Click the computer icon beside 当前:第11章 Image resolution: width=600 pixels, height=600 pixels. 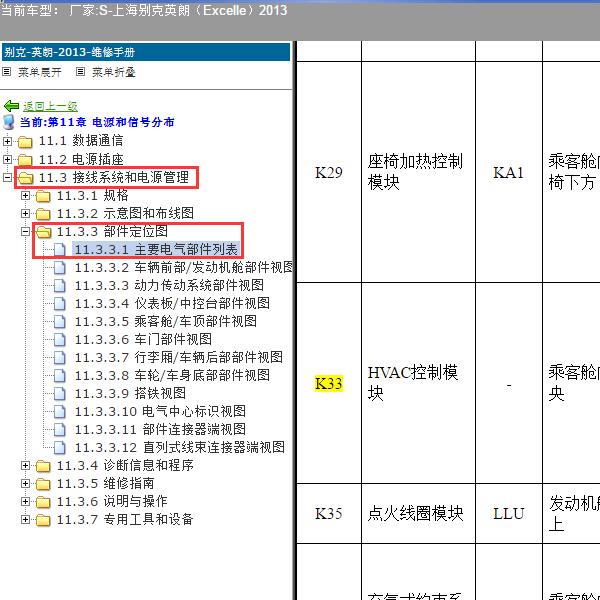[8, 122]
